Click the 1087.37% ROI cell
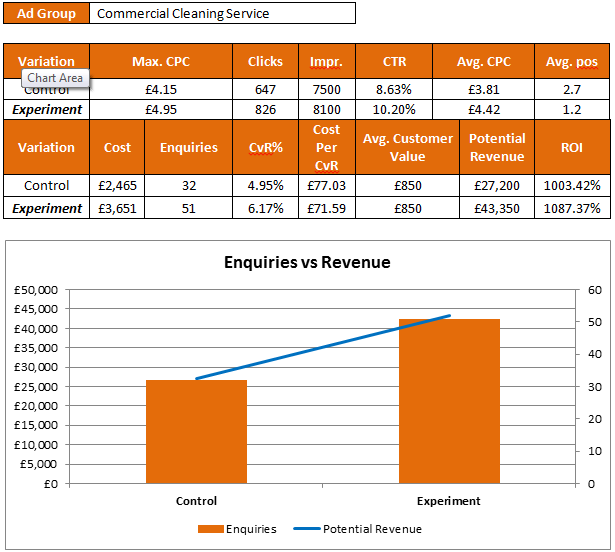The width and height of the screenshot is (615, 552). (572, 208)
